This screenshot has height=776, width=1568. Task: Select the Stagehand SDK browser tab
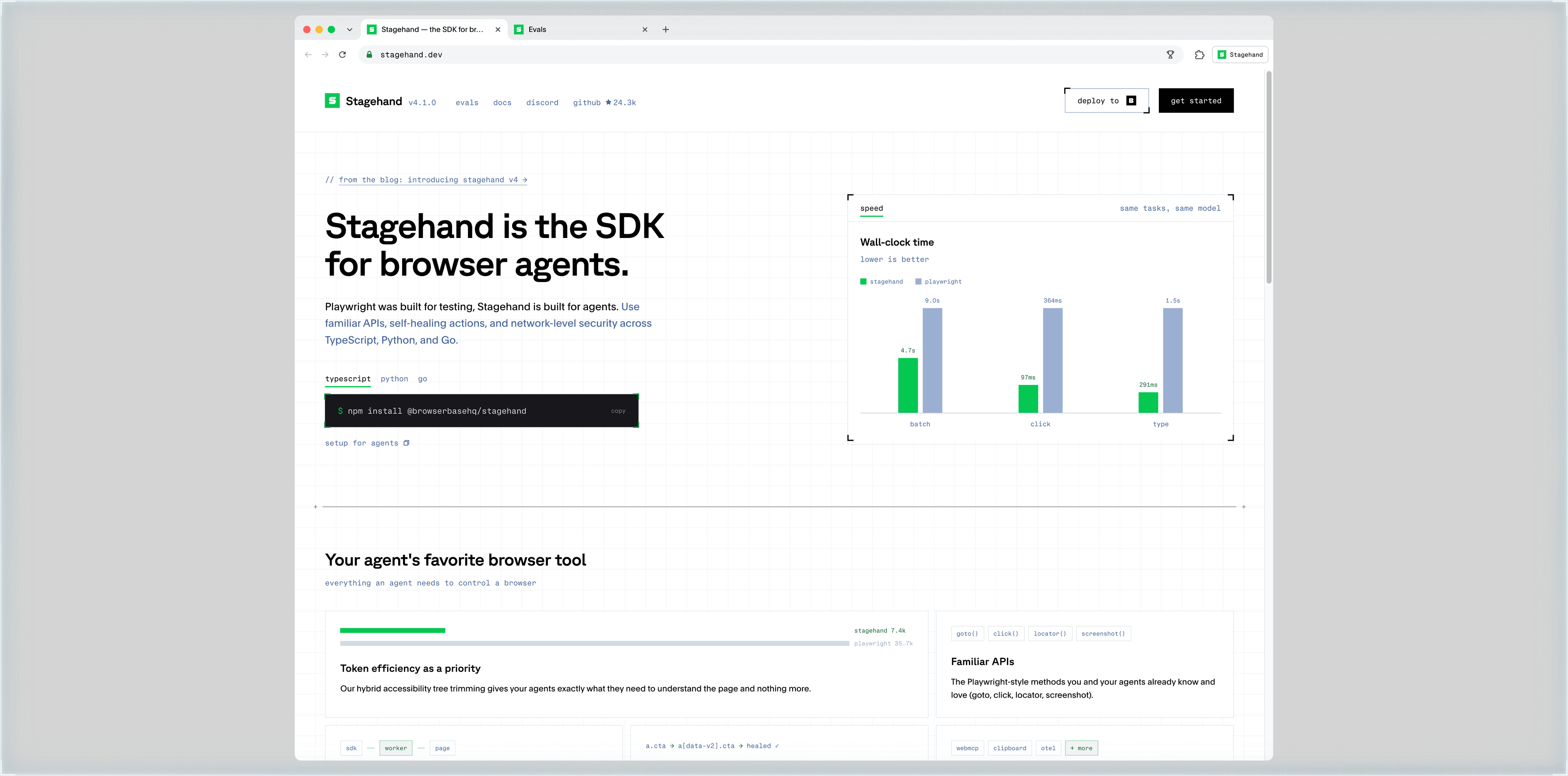click(433, 29)
